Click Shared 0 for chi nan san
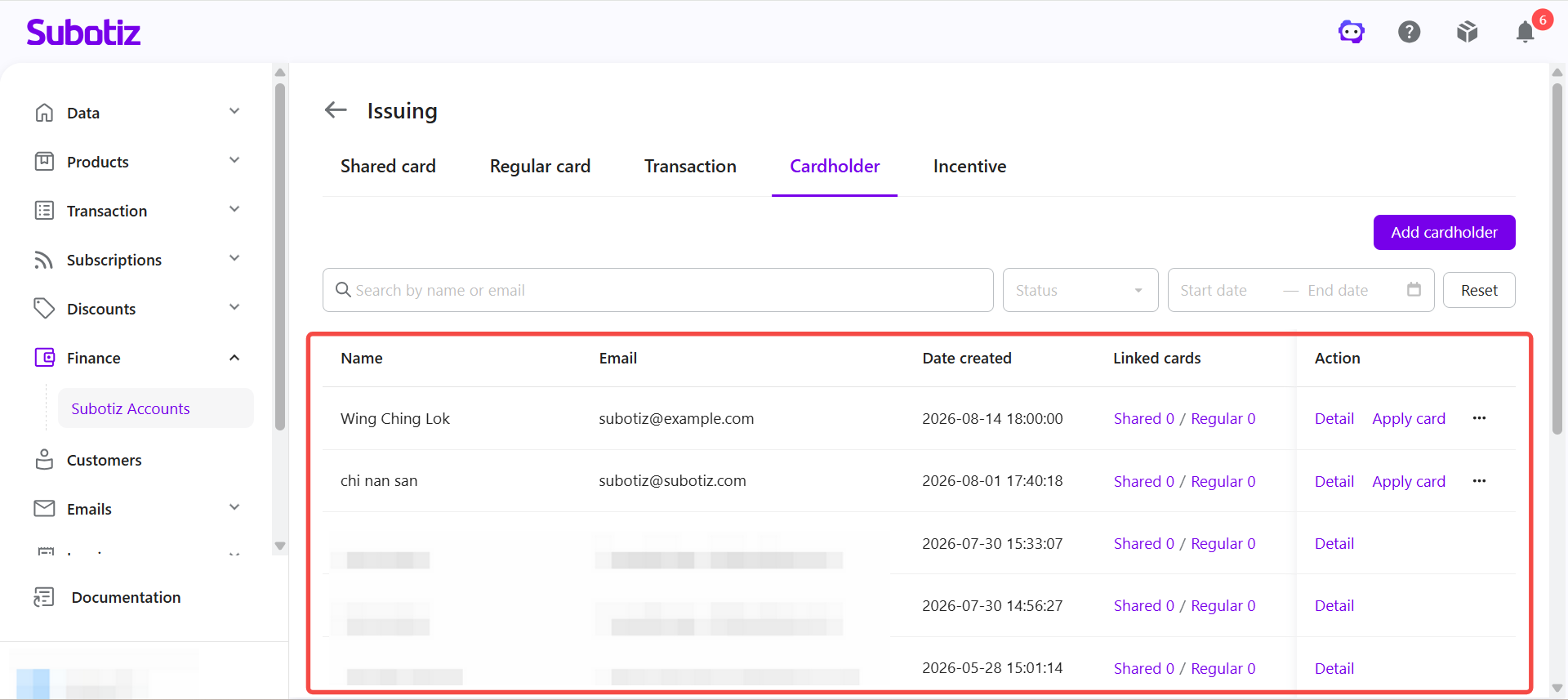The image size is (1568, 700). pos(1144,481)
